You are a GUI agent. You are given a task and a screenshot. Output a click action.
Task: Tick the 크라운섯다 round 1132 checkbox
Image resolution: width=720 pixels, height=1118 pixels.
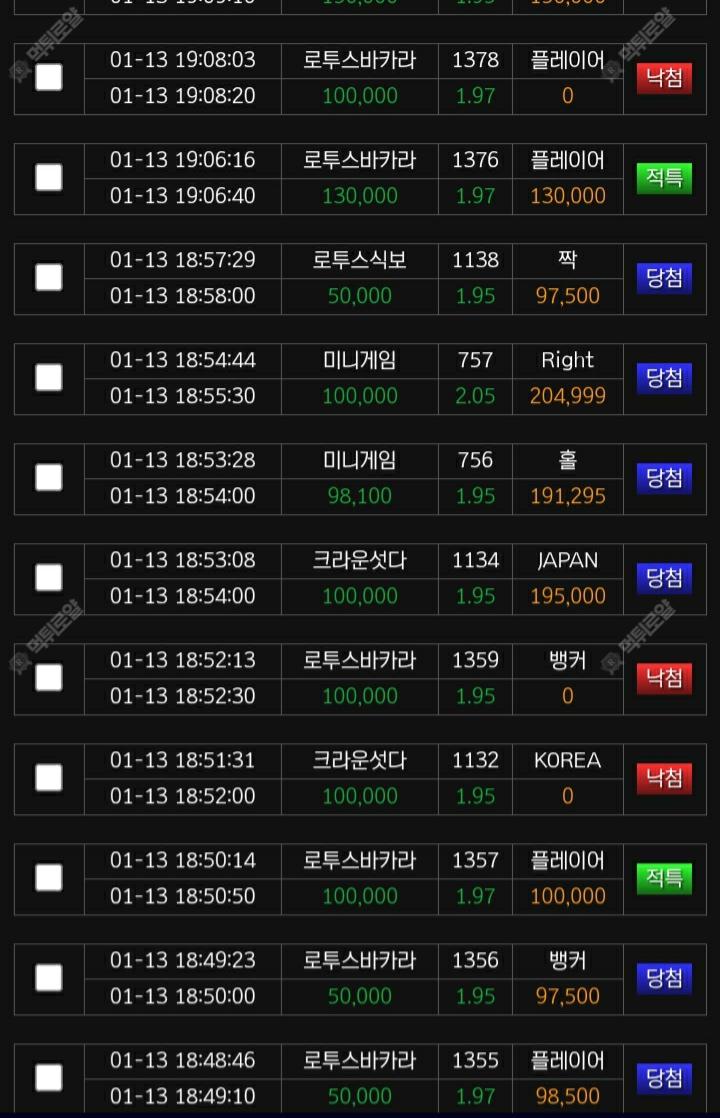[49, 777]
